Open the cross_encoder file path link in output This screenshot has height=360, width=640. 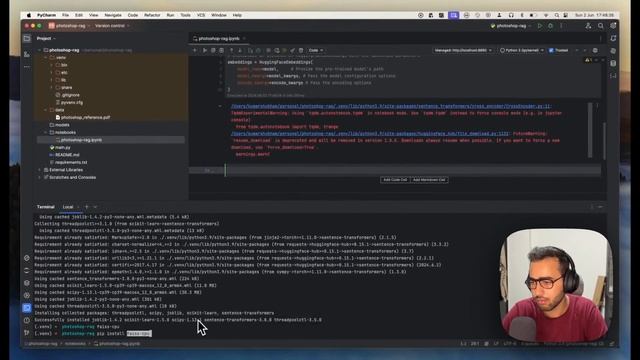tap(391, 106)
